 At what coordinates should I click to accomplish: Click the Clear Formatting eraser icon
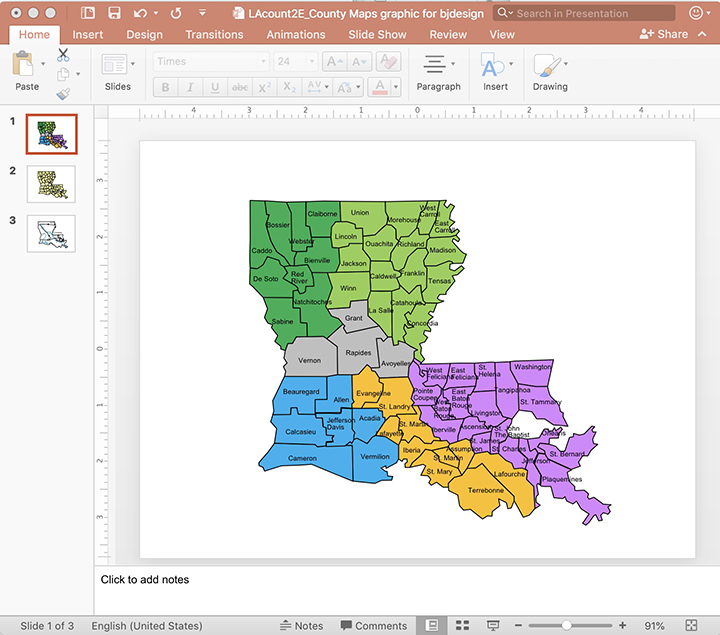(388, 62)
